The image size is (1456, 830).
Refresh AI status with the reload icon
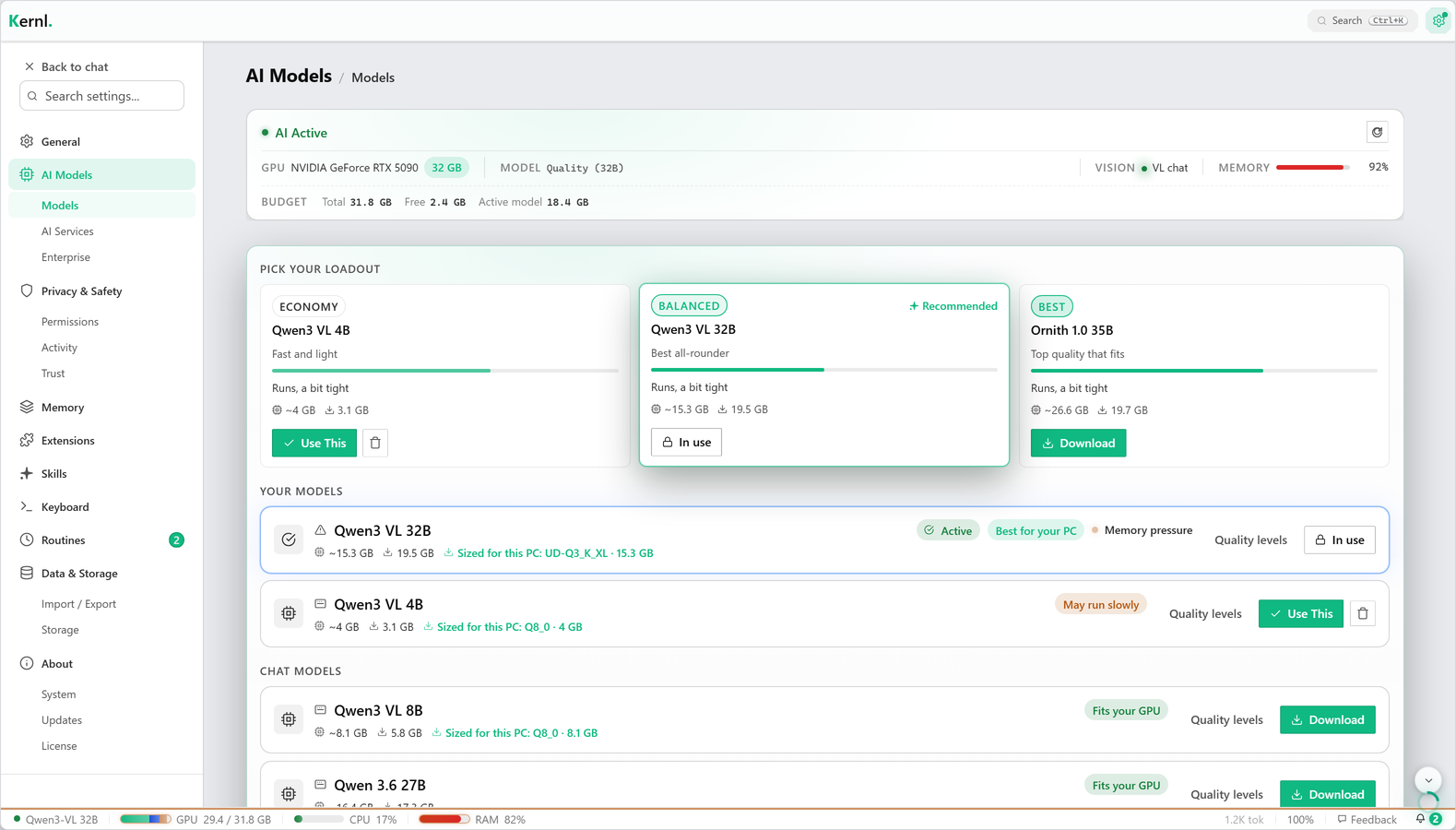point(1378,132)
